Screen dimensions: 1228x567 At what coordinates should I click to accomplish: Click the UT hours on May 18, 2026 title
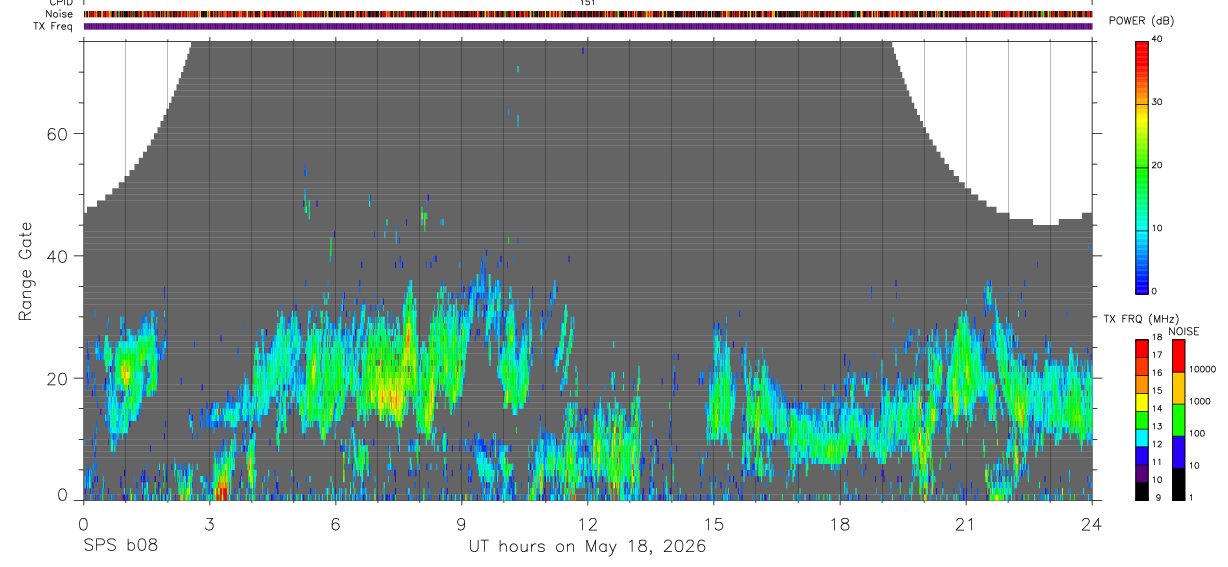coord(588,547)
